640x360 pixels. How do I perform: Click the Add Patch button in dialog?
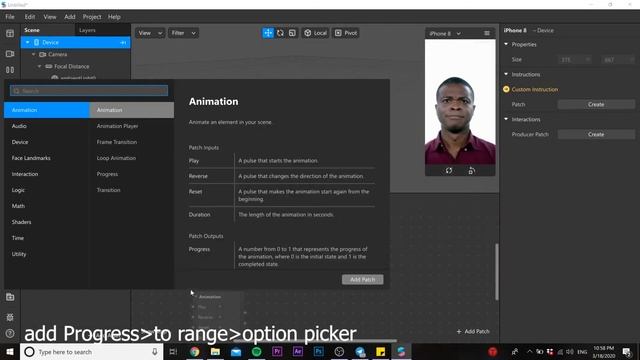pos(362,280)
